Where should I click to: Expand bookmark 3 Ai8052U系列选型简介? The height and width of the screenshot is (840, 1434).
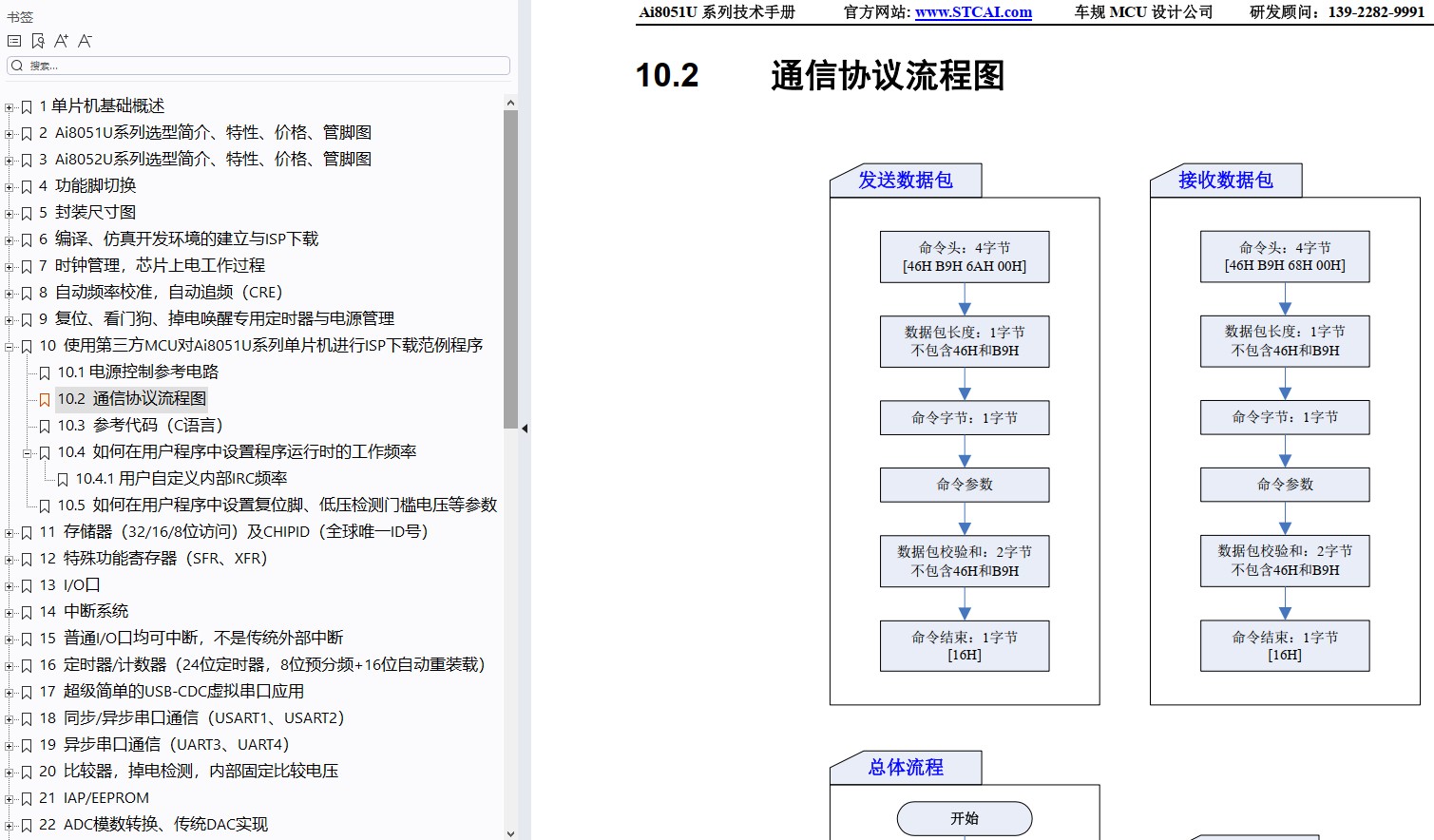[10, 161]
